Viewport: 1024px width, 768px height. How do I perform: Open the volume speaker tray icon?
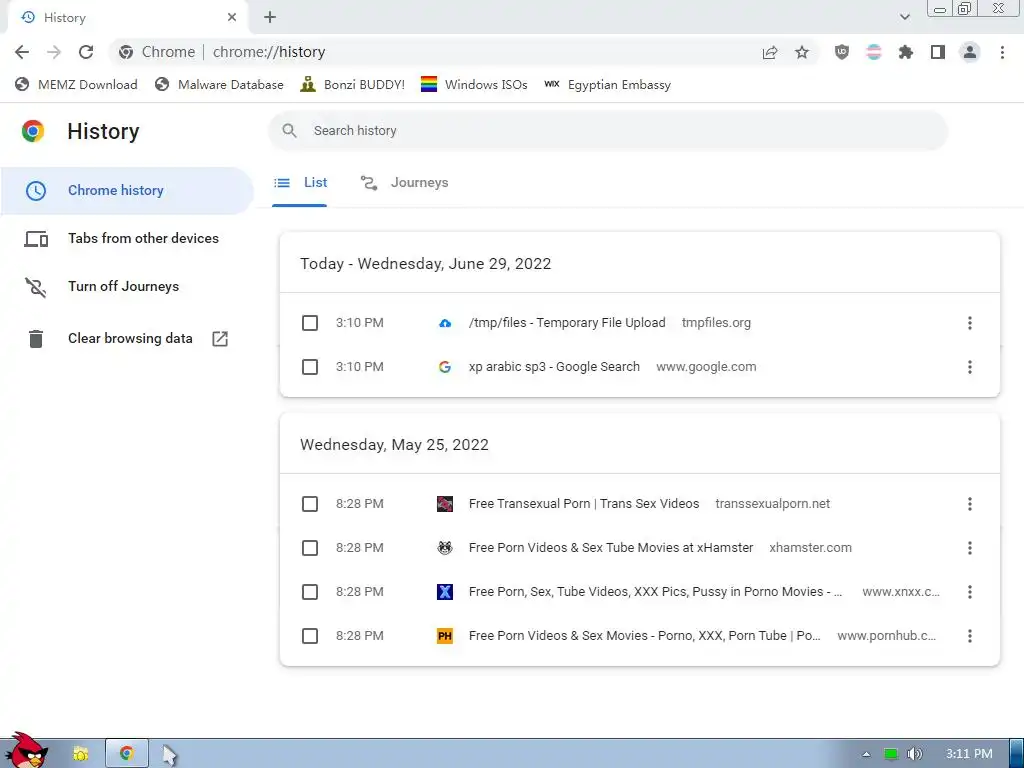coord(915,754)
